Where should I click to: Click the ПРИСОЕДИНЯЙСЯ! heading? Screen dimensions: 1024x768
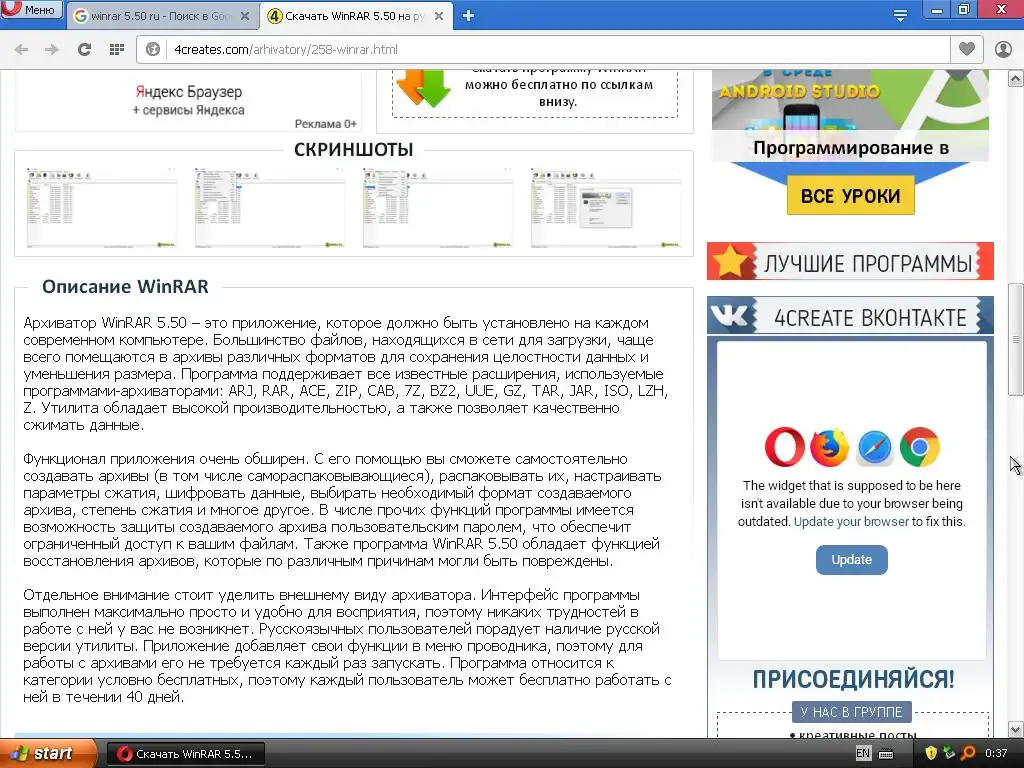click(853, 679)
